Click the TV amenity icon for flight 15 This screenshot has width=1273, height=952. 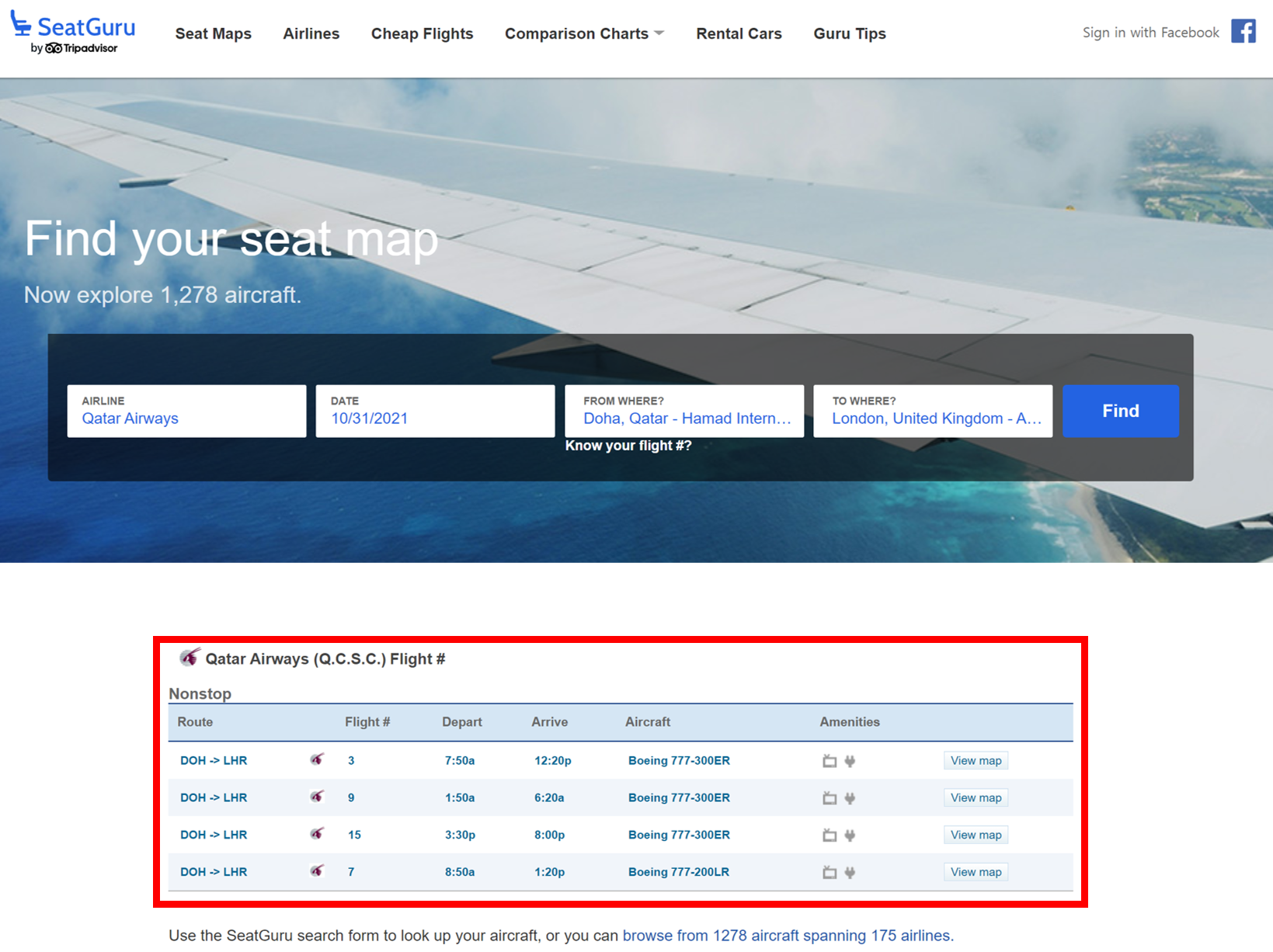click(x=830, y=836)
